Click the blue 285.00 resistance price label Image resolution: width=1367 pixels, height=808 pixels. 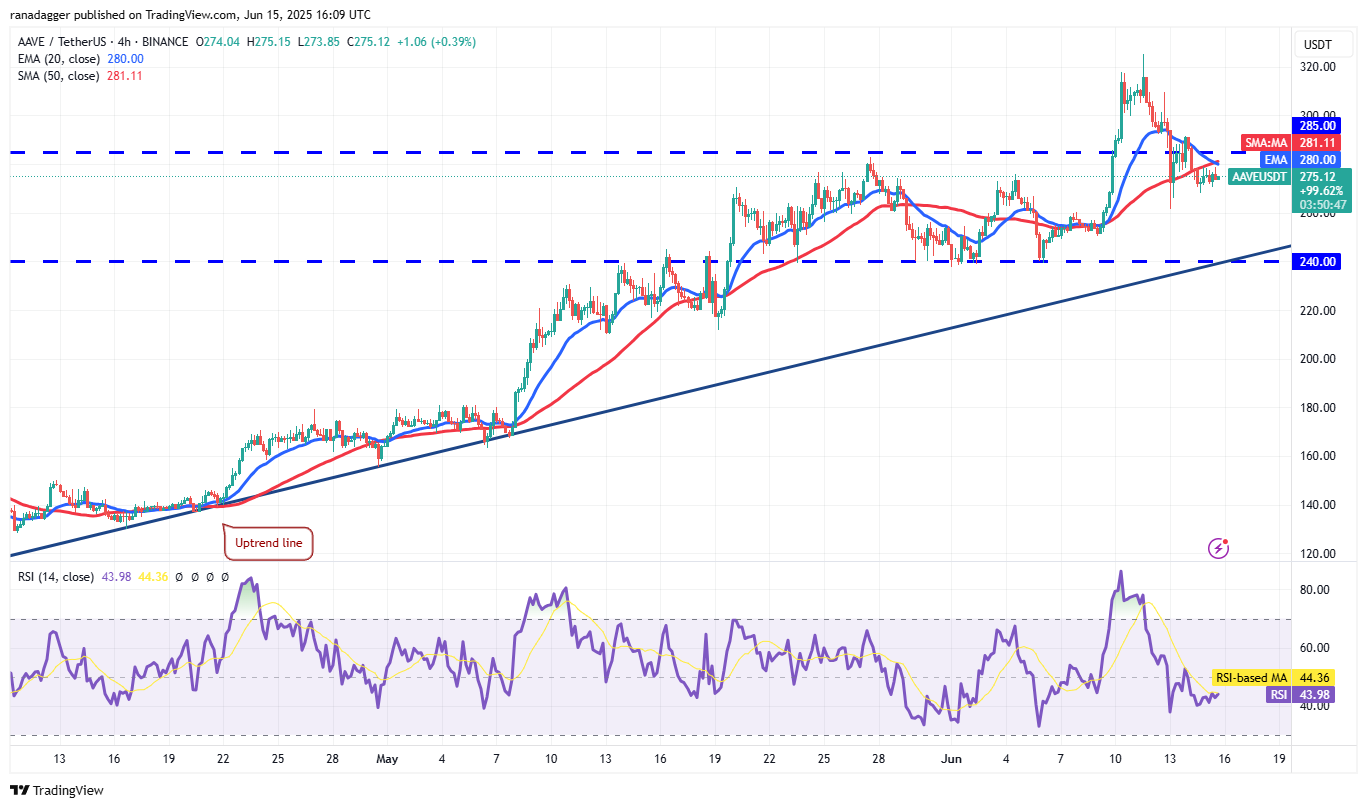pyautogui.click(x=1317, y=126)
